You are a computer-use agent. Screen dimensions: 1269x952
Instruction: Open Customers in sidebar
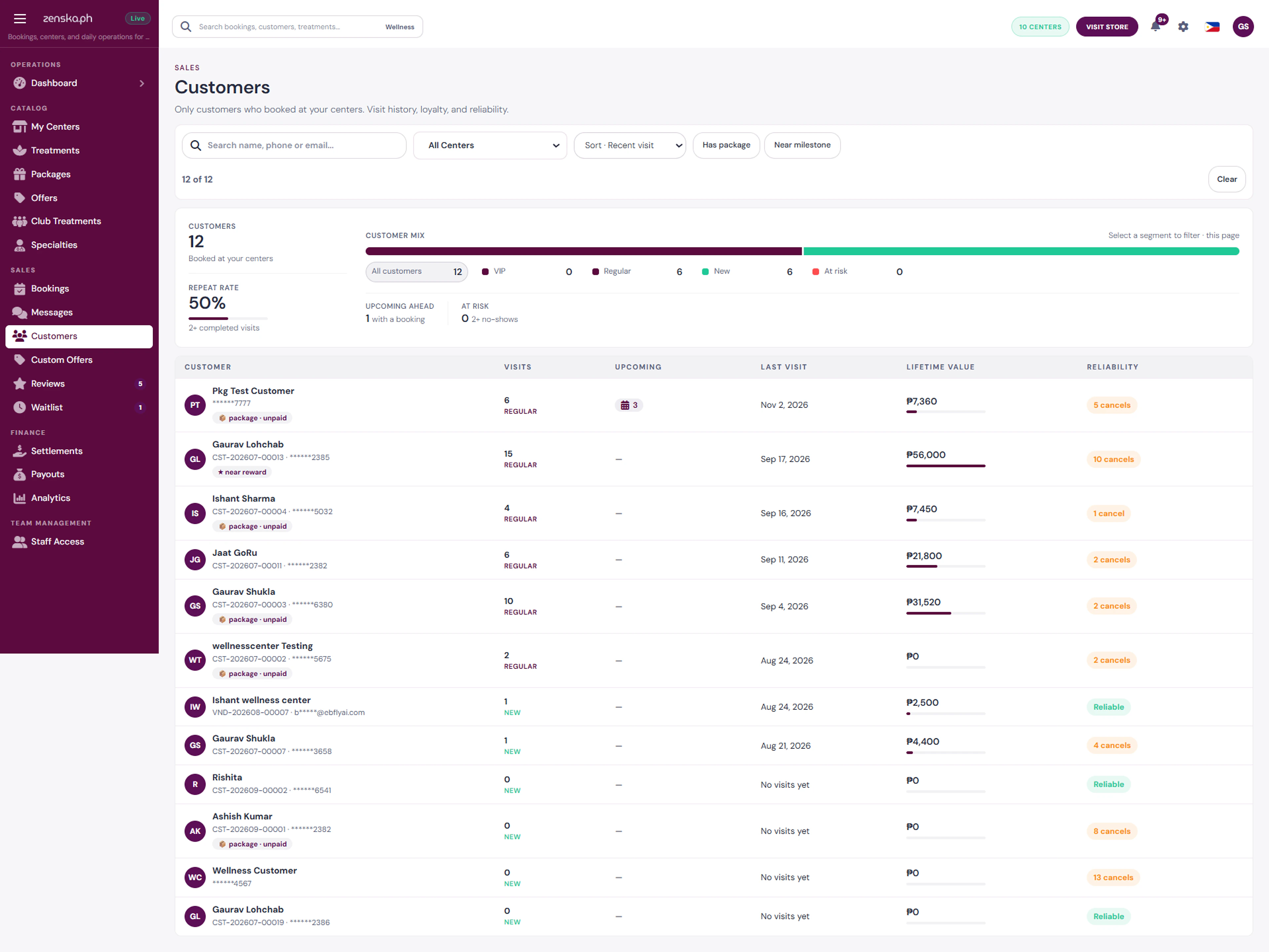(x=79, y=336)
